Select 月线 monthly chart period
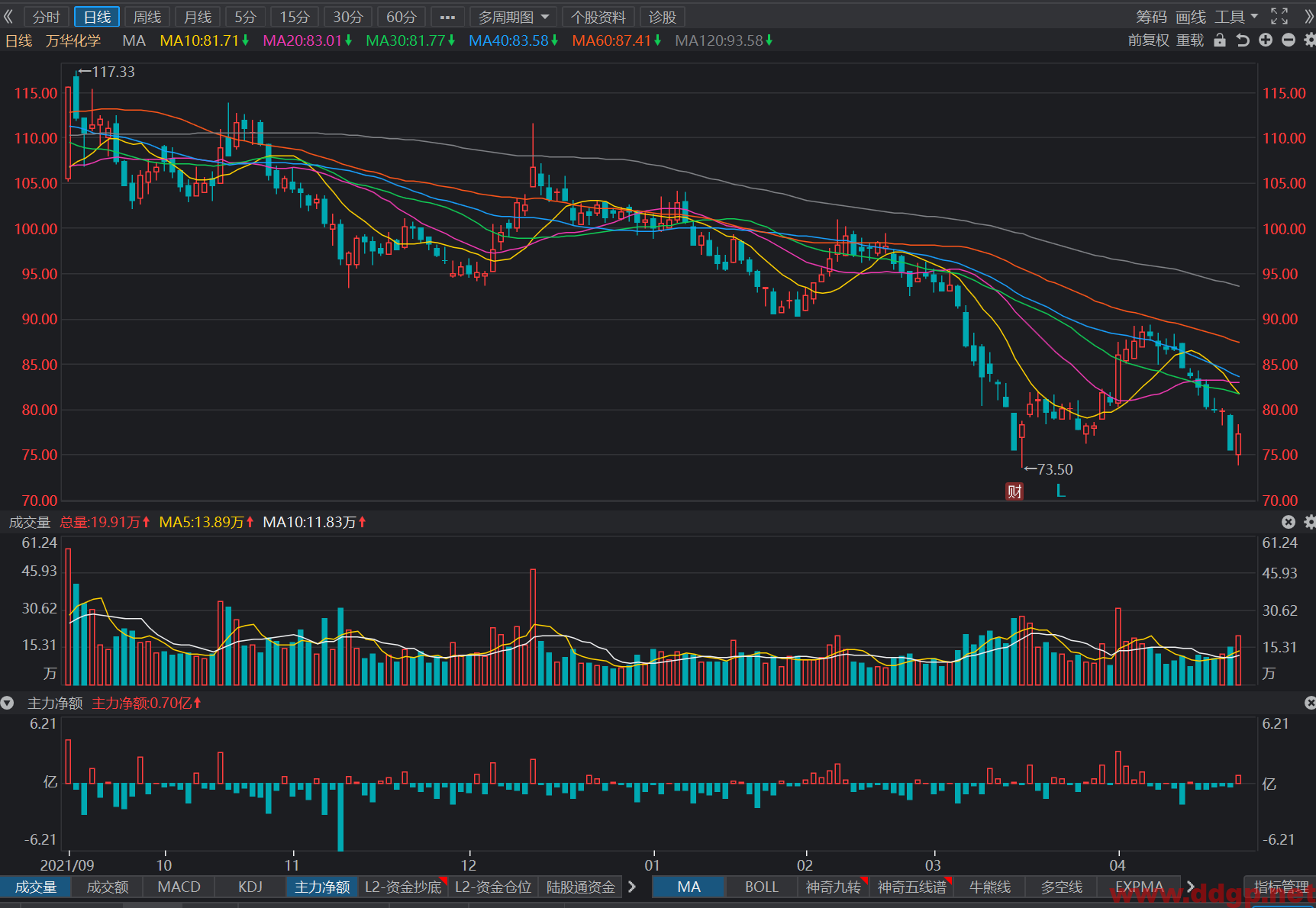1316x908 pixels. coord(198,17)
